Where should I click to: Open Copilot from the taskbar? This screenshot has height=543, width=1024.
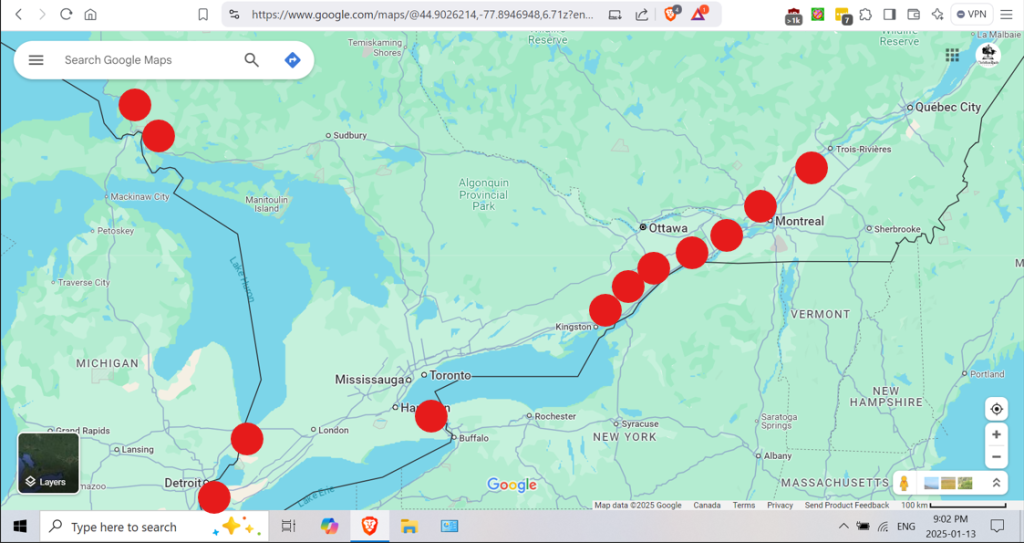[x=329, y=526]
